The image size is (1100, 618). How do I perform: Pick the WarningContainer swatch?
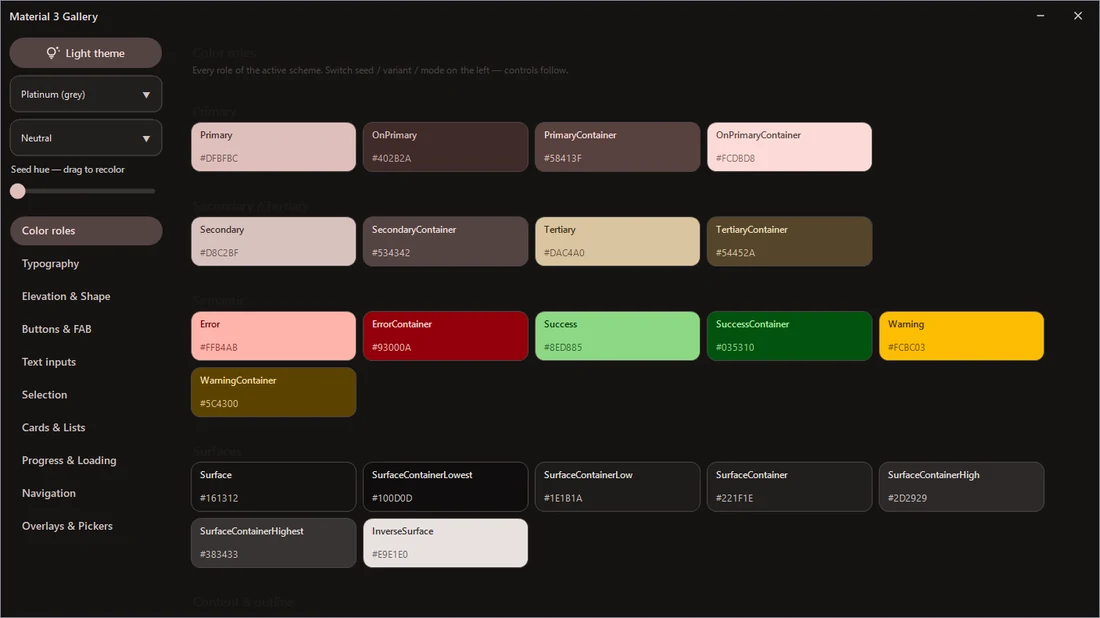click(x=274, y=392)
